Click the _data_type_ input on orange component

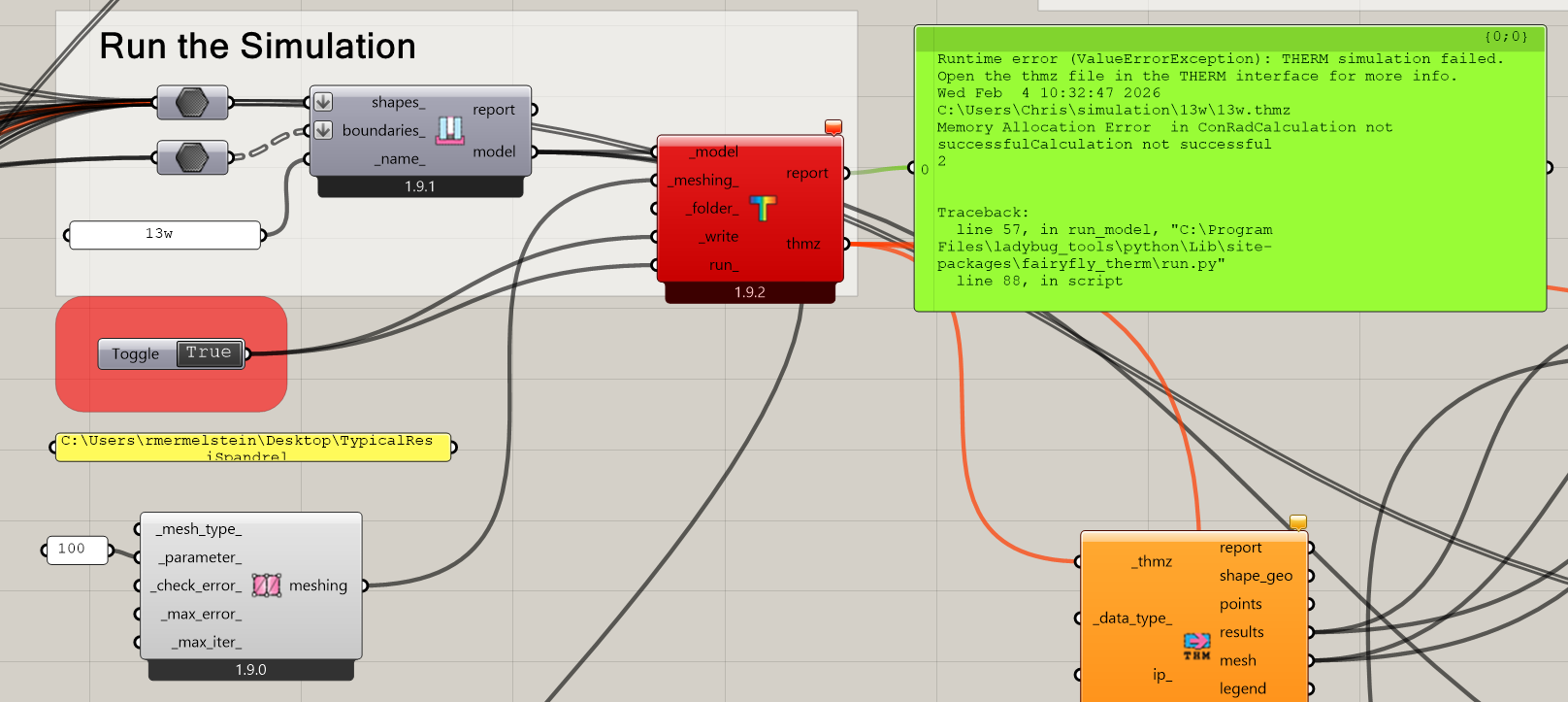[x=1133, y=618]
